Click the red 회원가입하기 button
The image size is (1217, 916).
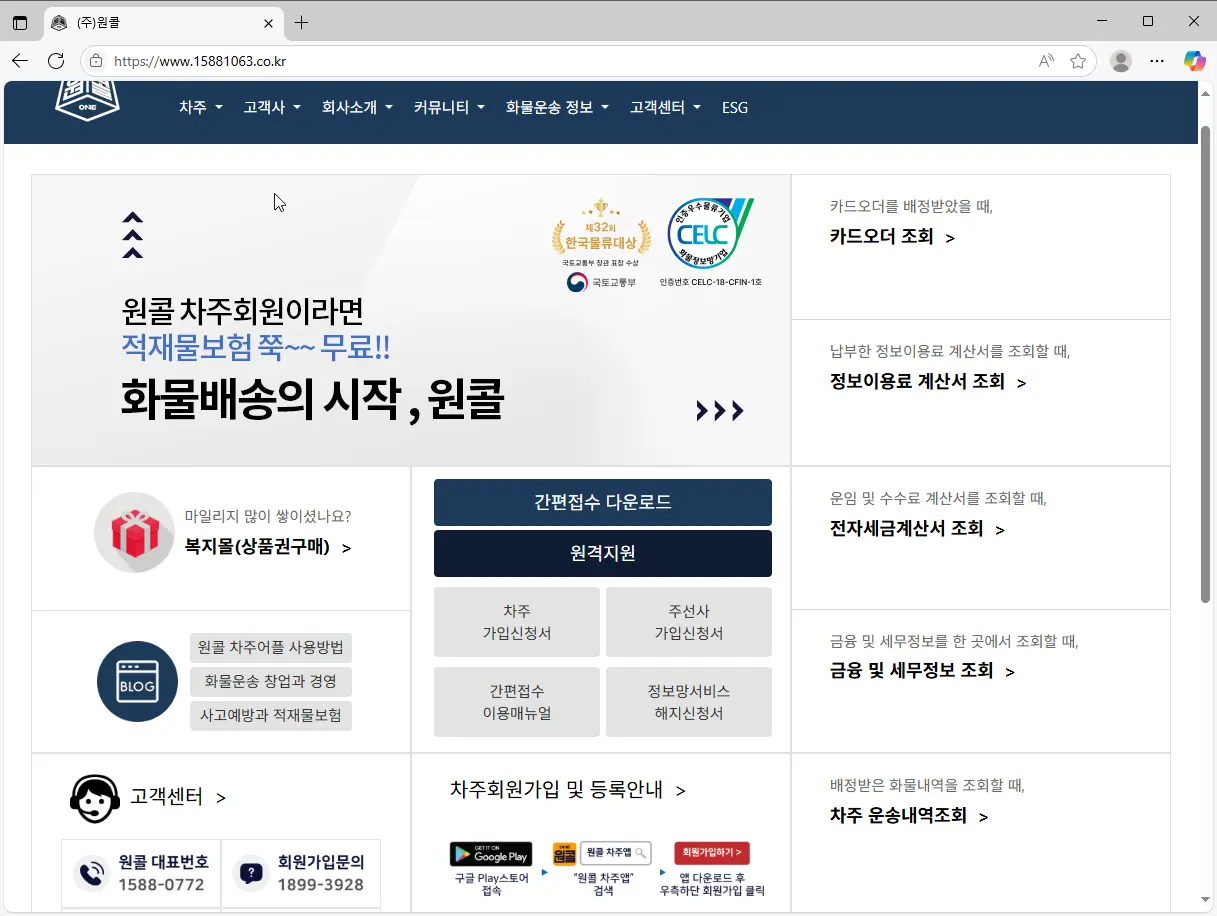coord(712,853)
